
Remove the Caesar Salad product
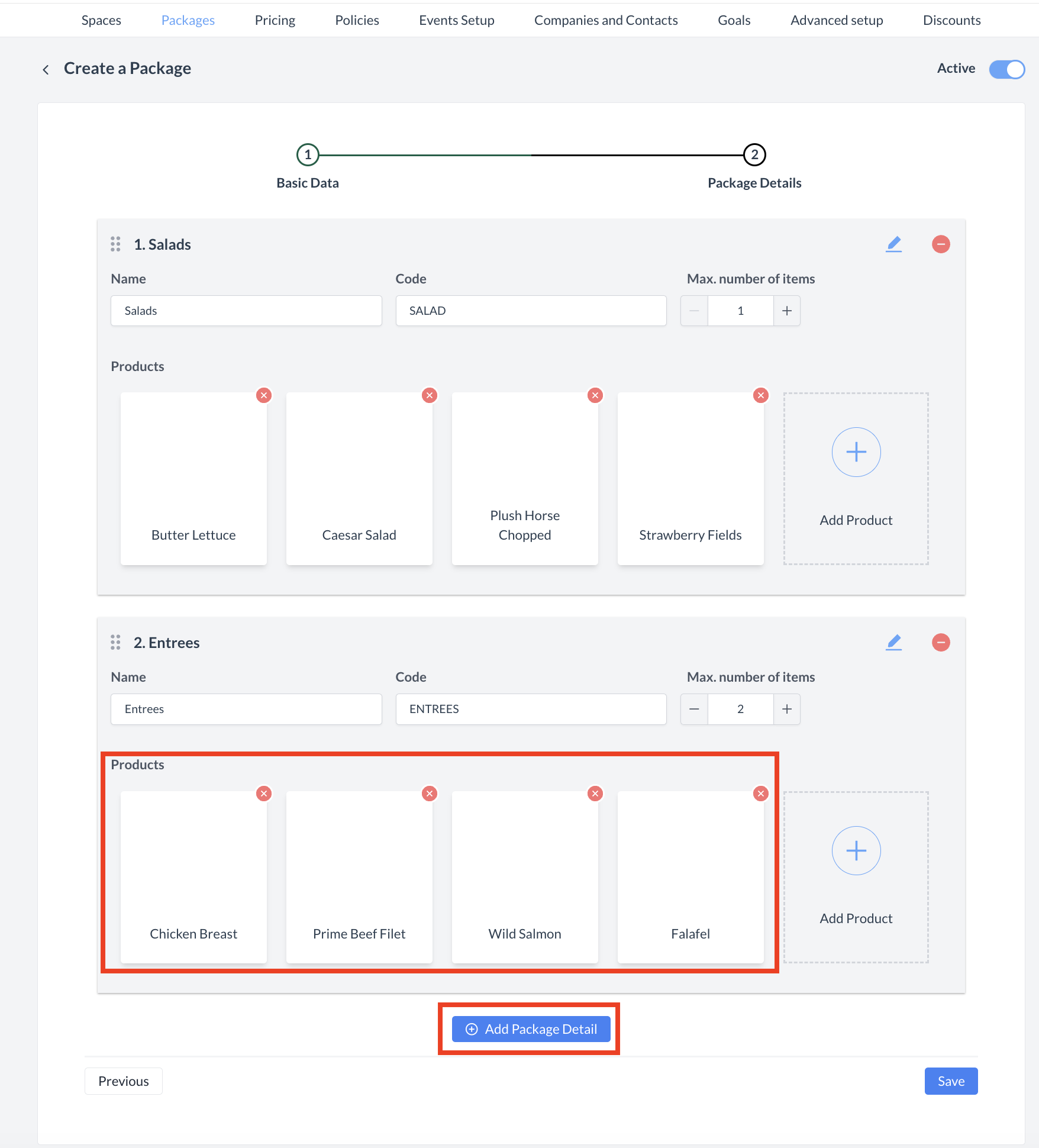pos(430,395)
